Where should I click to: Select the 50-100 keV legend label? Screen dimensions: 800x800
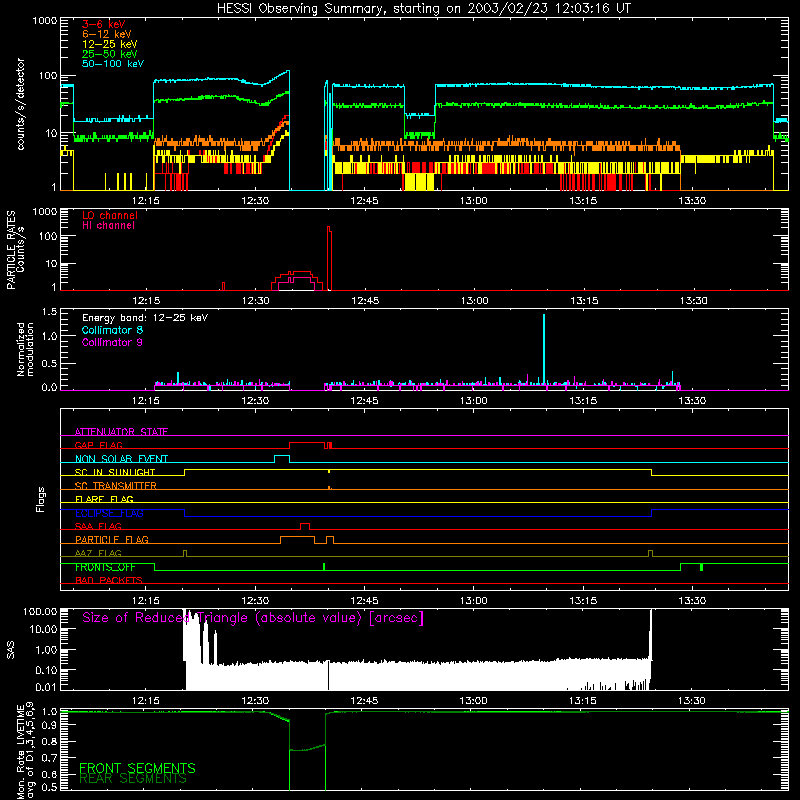(x=113, y=64)
